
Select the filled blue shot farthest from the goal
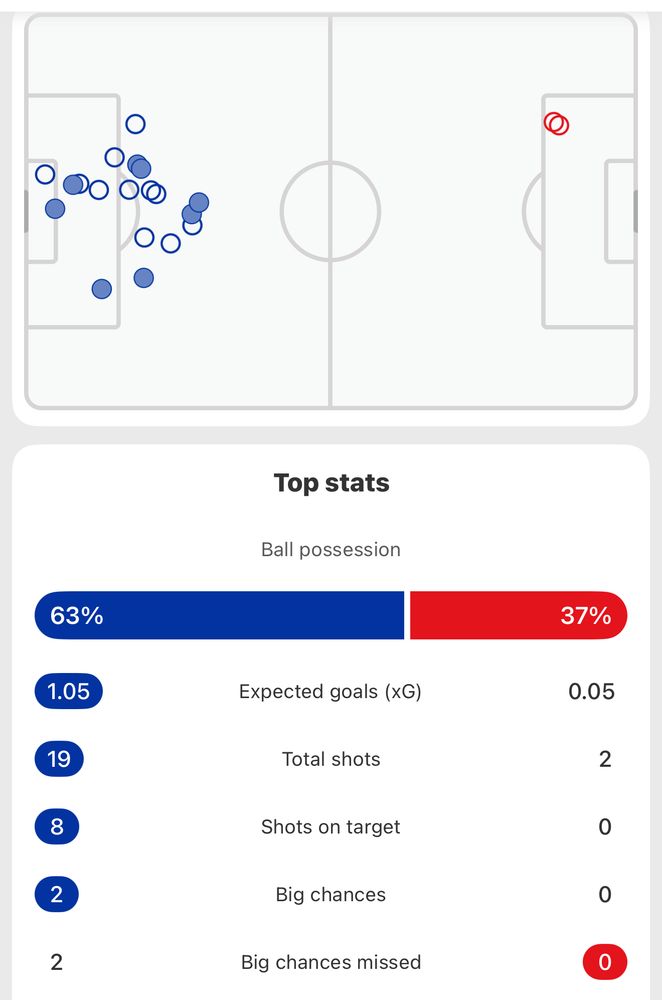199,203
